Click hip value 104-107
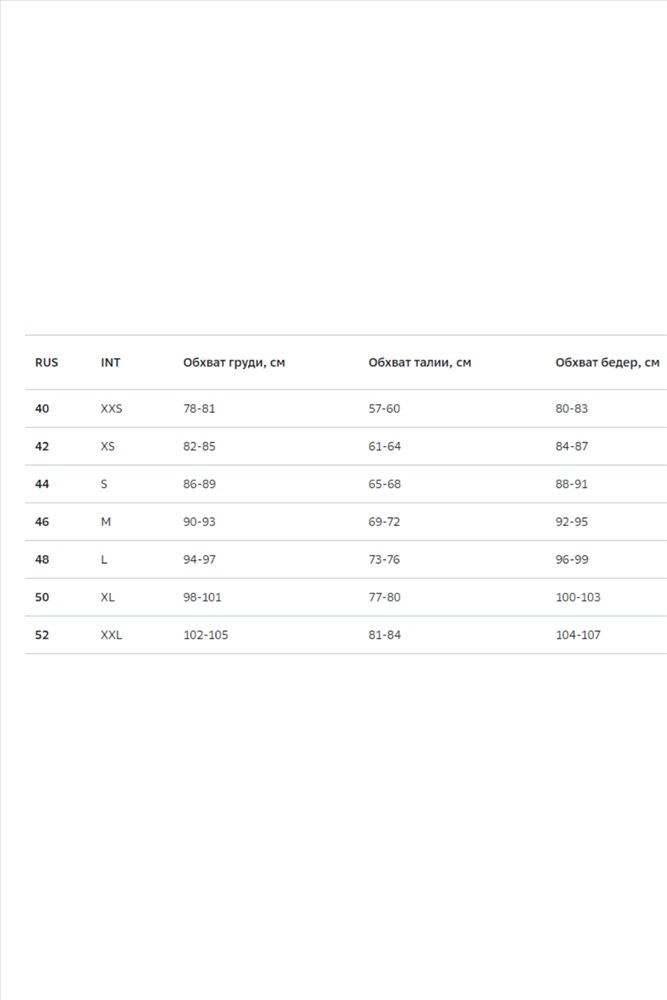Image resolution: width=667 pixels, height=1000 pixels. 578,635
